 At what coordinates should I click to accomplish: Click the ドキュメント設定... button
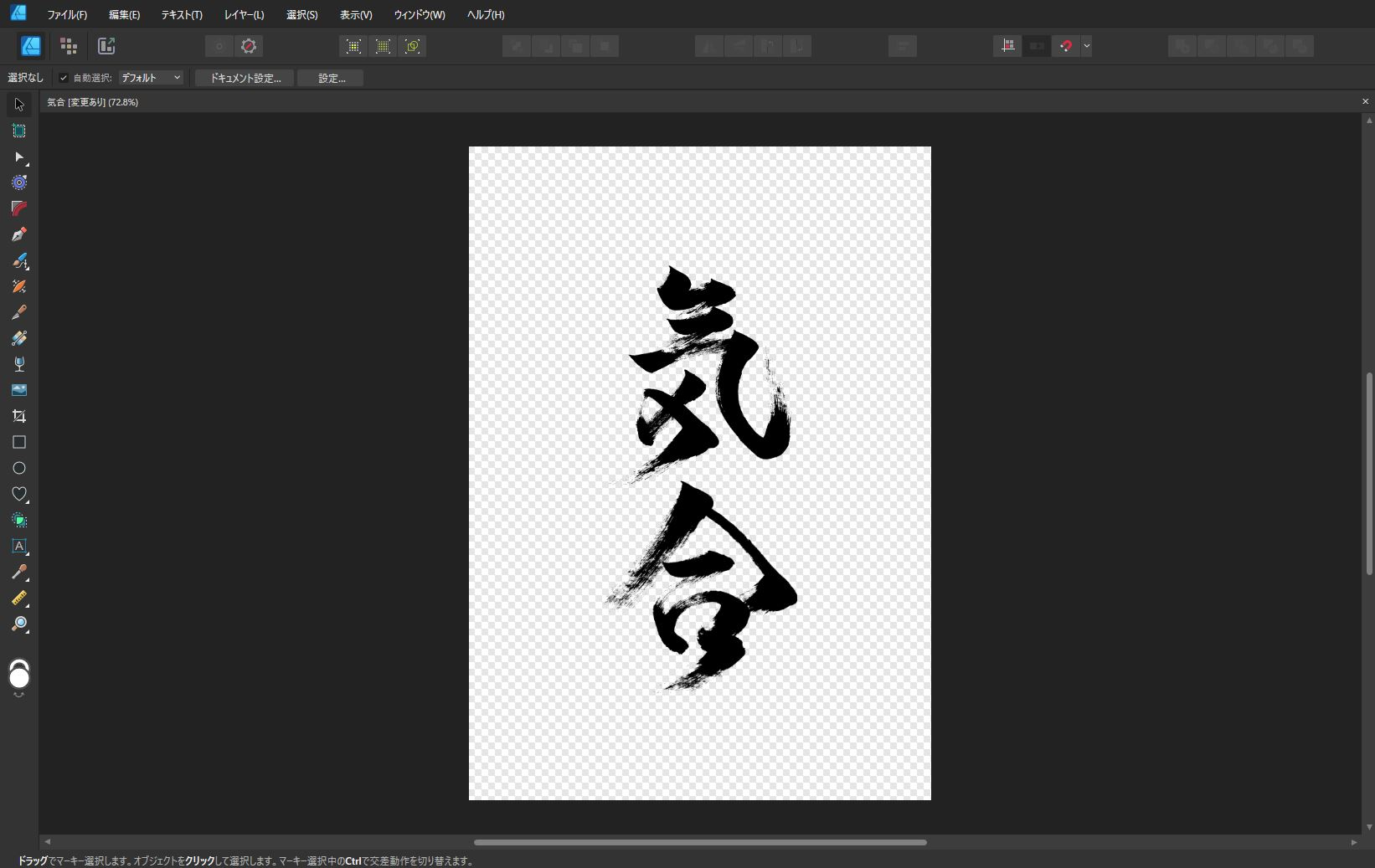245,78
